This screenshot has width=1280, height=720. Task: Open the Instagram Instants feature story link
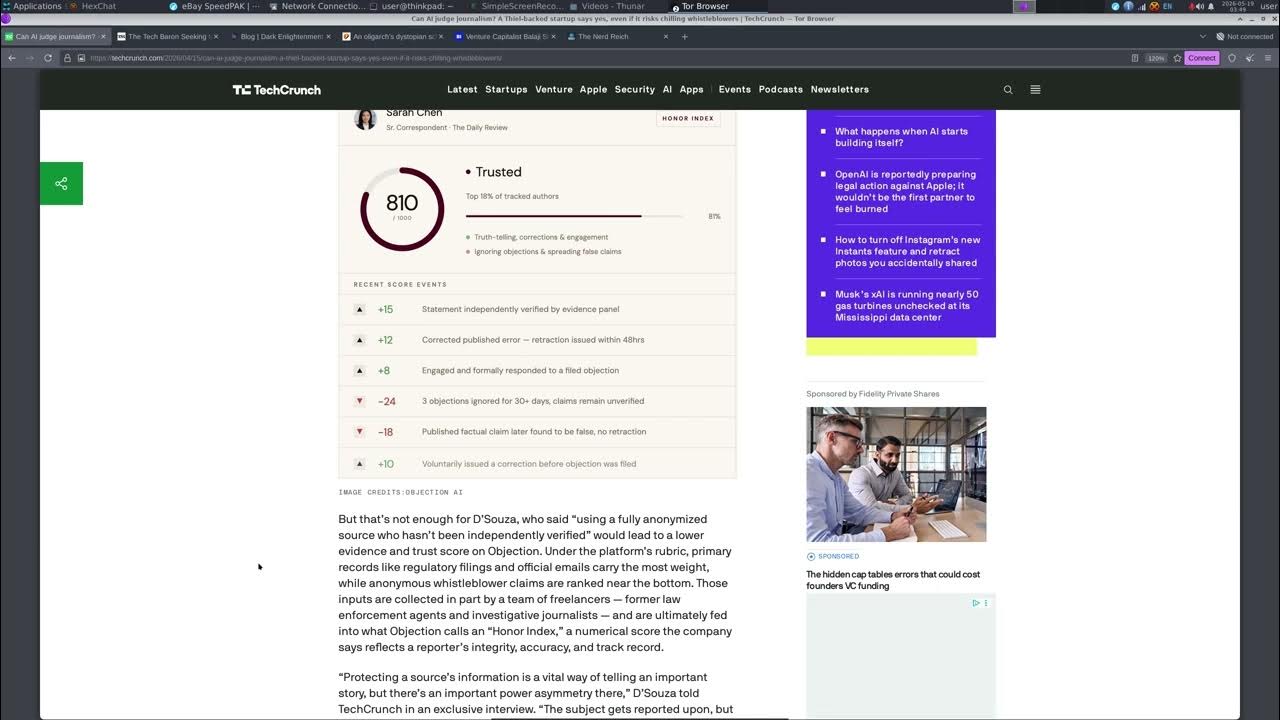pos(907,251)
